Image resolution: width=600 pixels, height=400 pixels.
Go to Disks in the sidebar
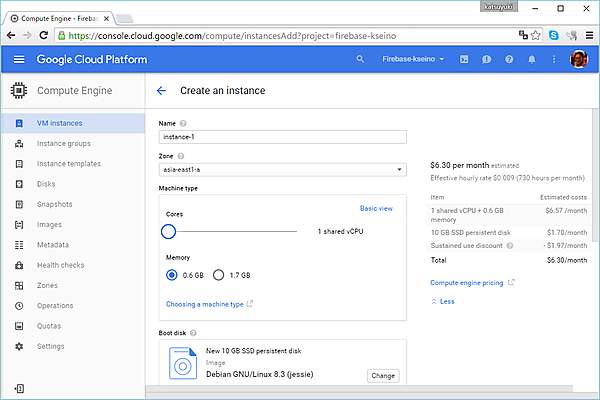coord(46,184)
